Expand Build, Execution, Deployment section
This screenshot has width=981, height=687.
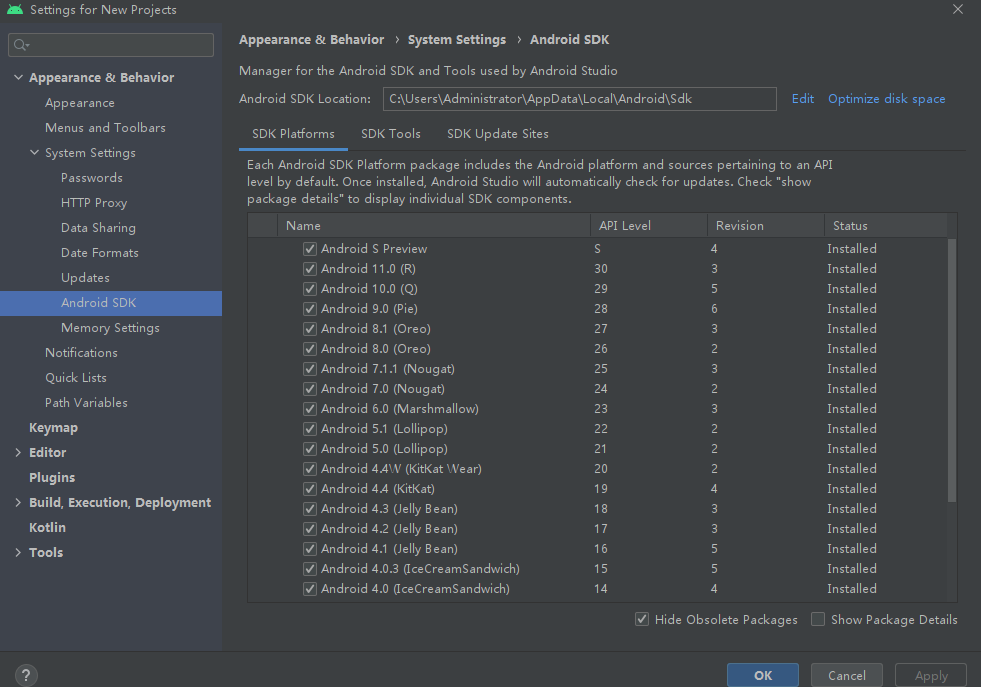[x=18, y=502]
